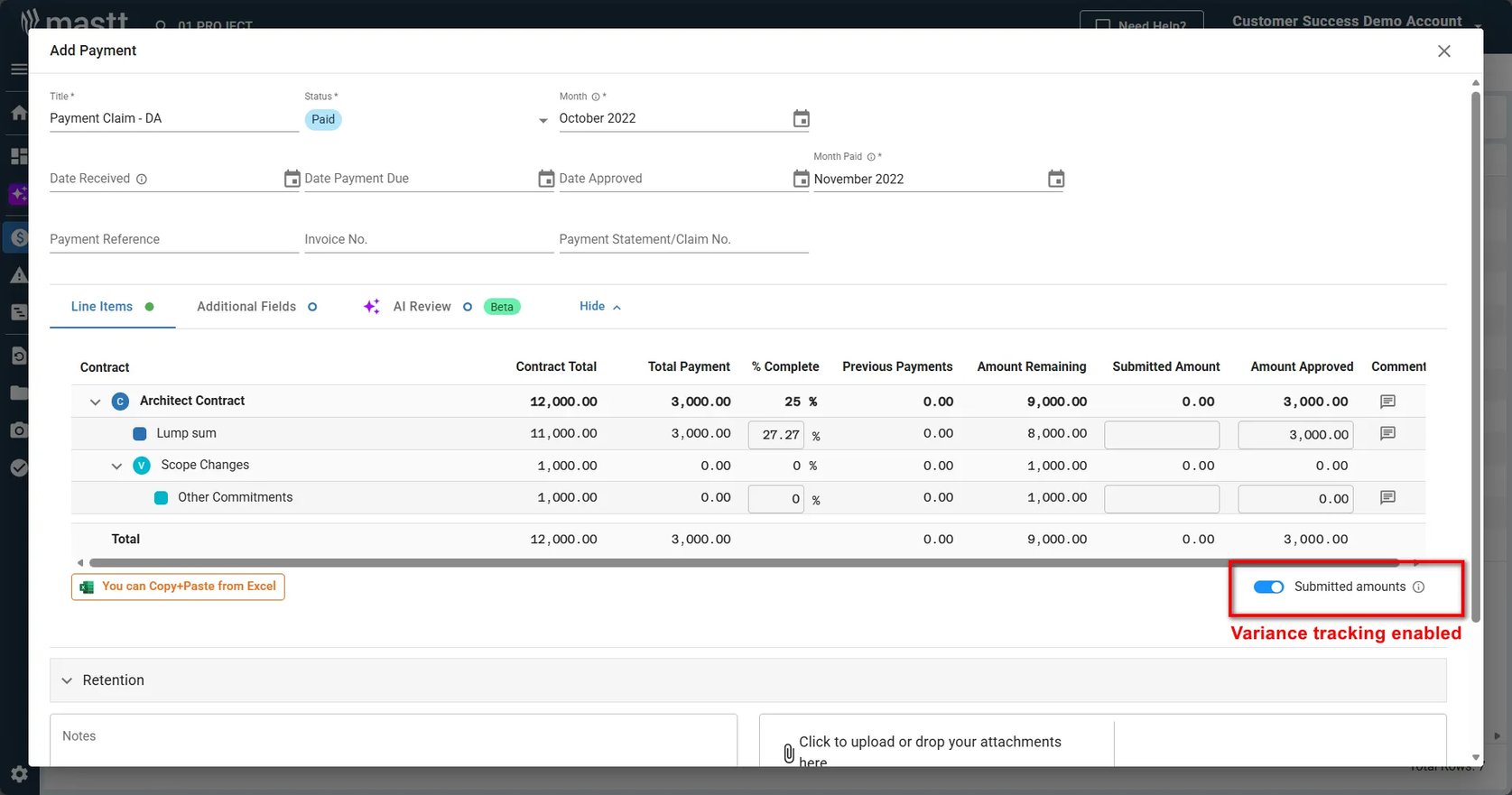Screen dimensions: 1512x795
Task: Click the Lump sum Submitted Amount input
Action: point(1162,435)
